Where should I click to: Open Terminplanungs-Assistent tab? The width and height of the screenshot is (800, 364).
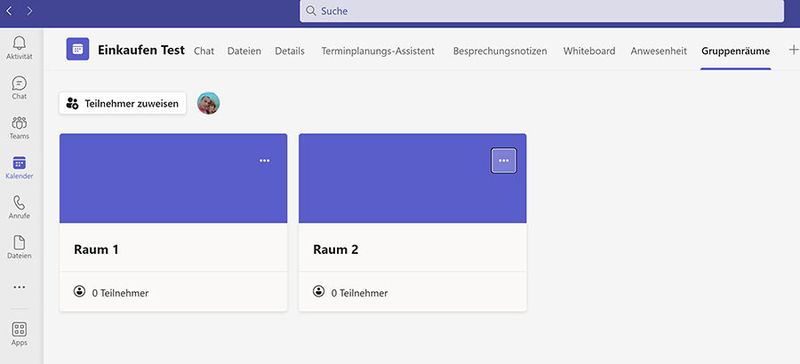(378, 51)
